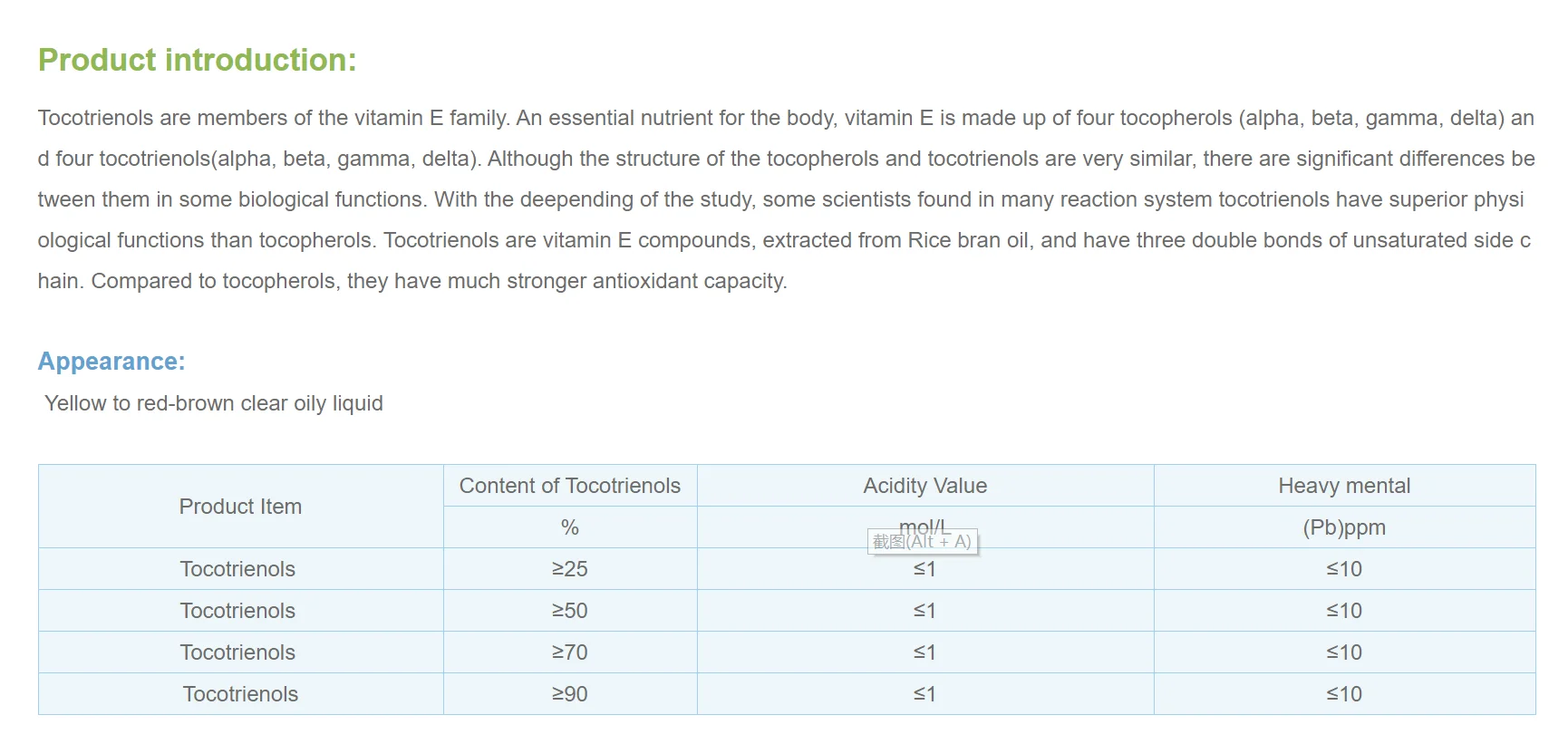Viewport: 1568px width, 744px height.
Task: Select the "Product Item" table header cell
Action: (240, 507)
